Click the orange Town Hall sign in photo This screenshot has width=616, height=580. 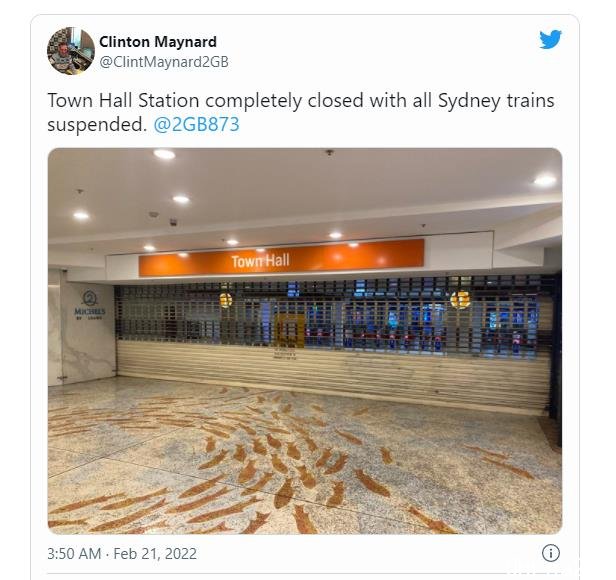pyautogui.click(x=281, y=258)
